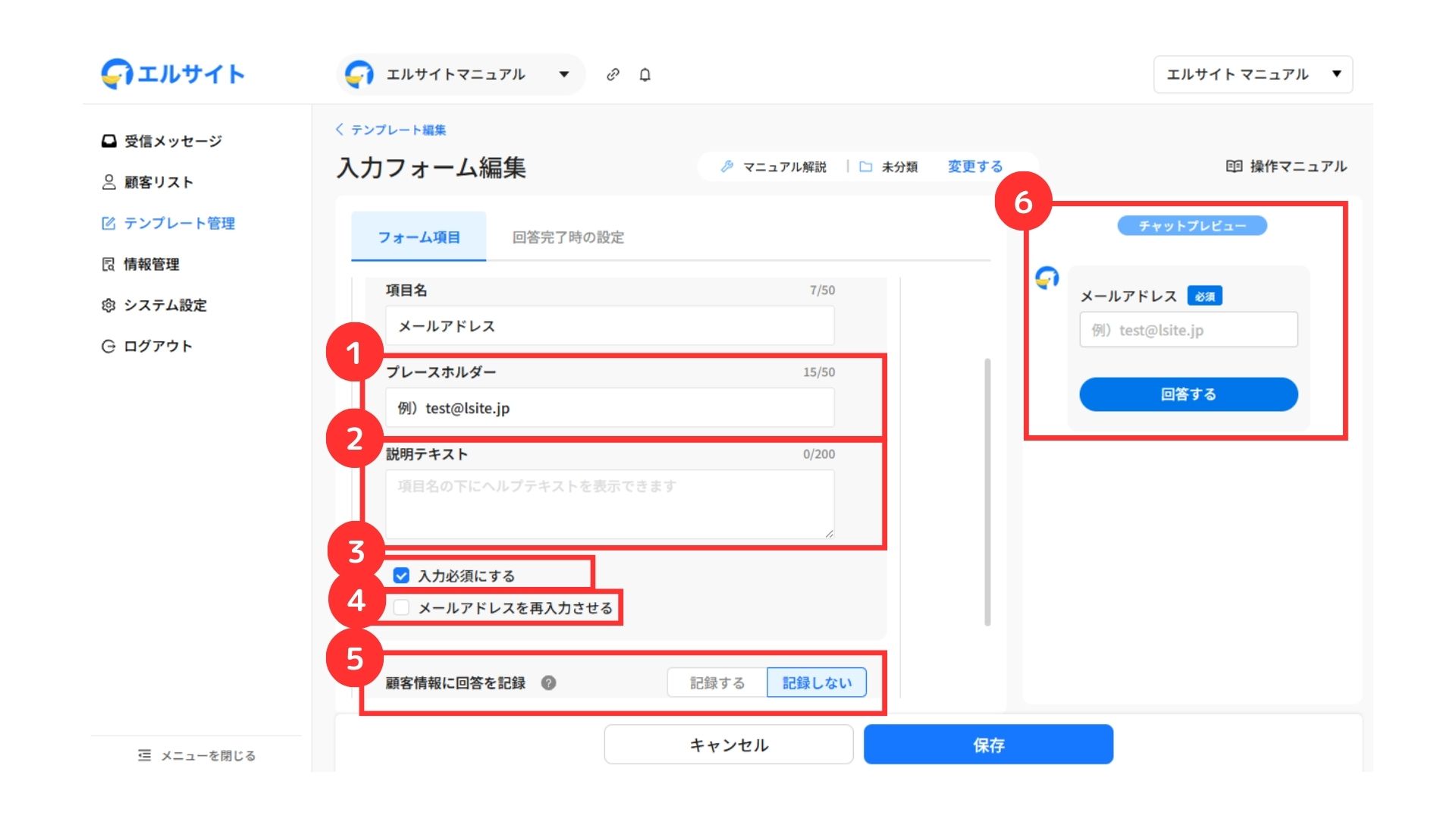This screenshot has height=819, width=1456.
Task: Open the bell notifications icon
Action: (x=645, y=74)
